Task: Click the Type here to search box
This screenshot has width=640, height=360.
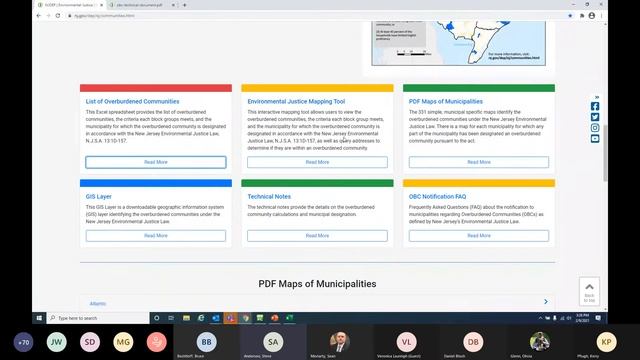Action: [98, 318]
